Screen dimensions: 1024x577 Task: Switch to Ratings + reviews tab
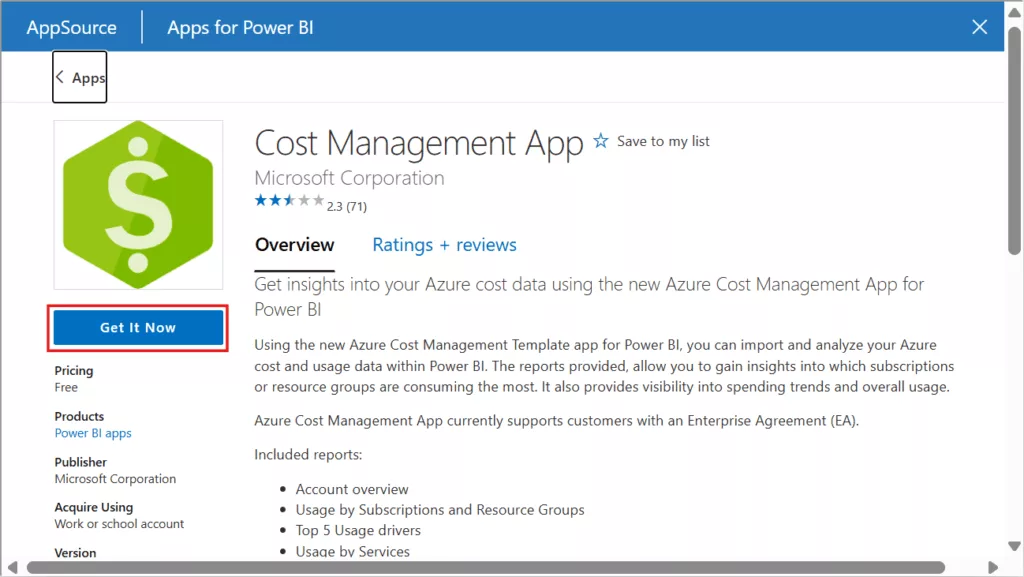click(x=444, y=245)
